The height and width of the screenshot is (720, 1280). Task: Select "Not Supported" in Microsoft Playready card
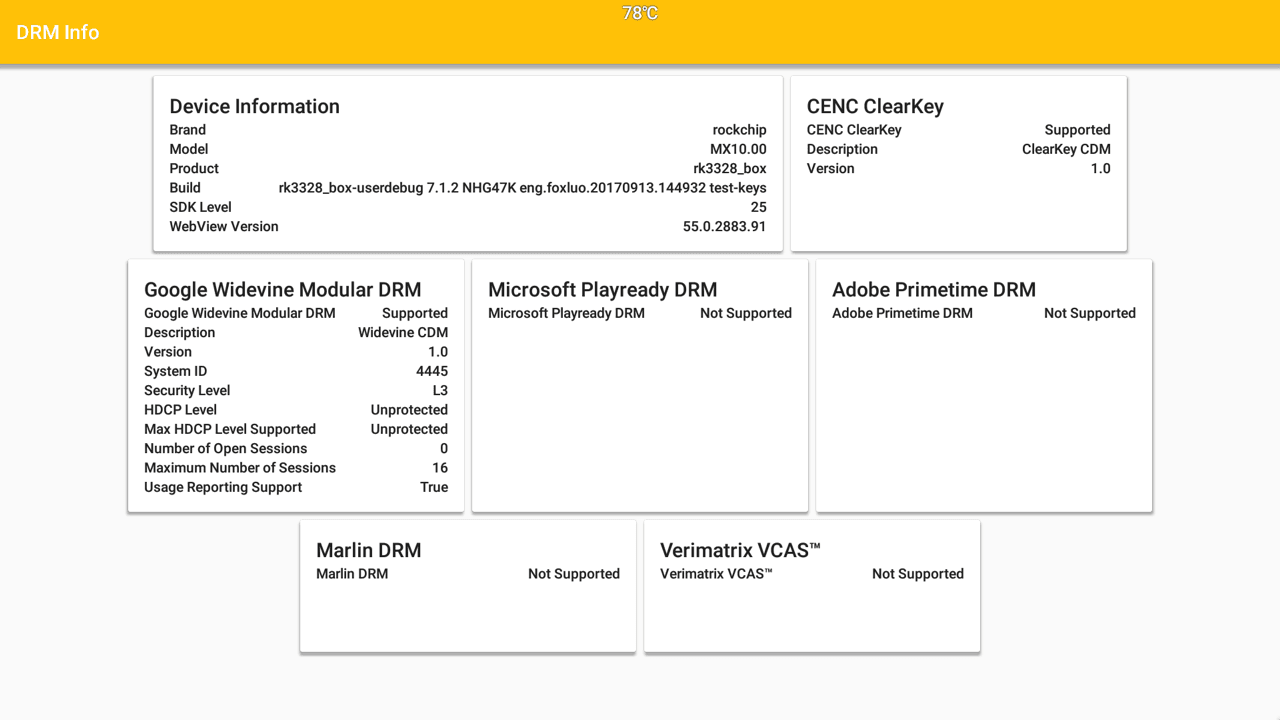(746, 313)
